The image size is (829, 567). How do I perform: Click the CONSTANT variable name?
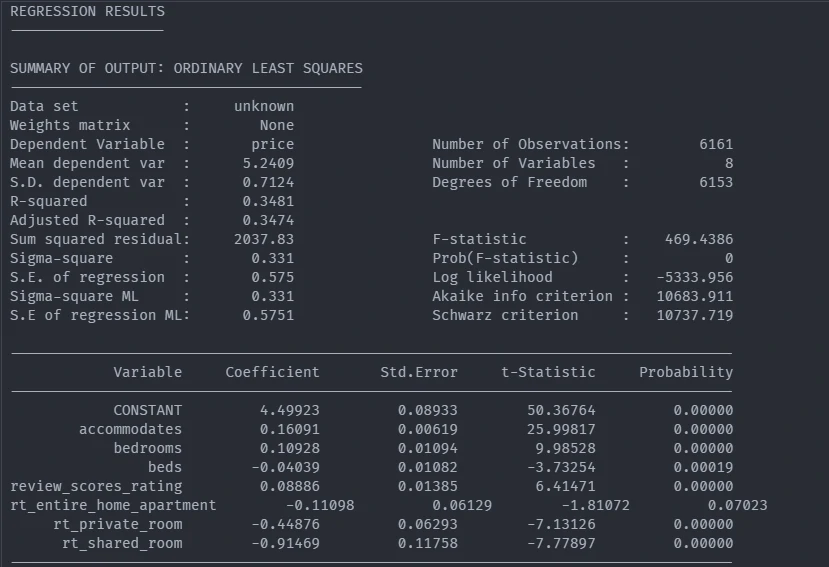148,410
